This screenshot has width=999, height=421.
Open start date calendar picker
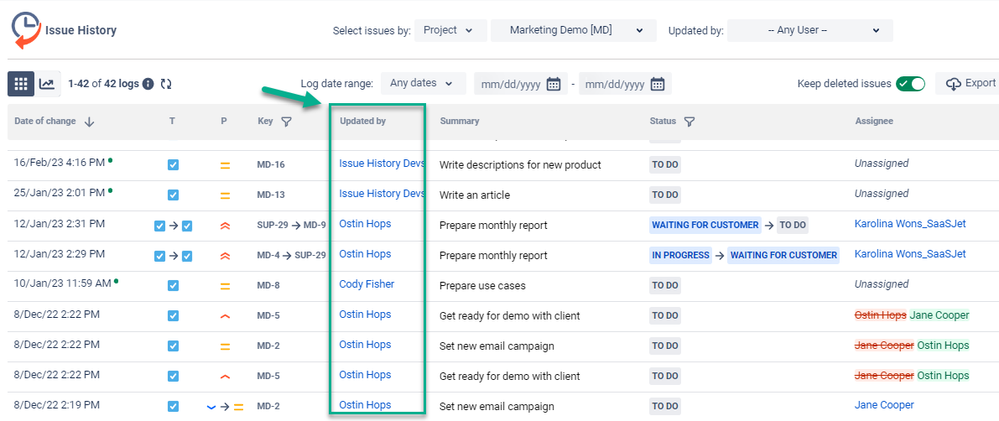(554, 84)
